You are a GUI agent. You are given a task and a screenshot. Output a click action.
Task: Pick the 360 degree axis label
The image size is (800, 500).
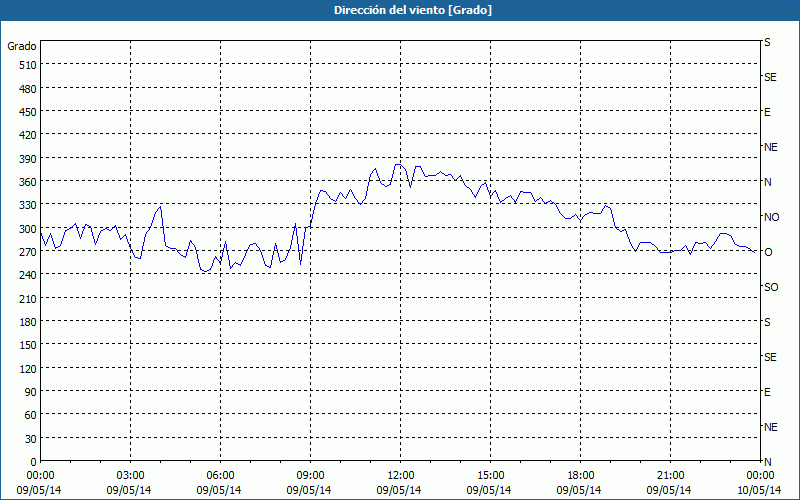pos(29,183)
